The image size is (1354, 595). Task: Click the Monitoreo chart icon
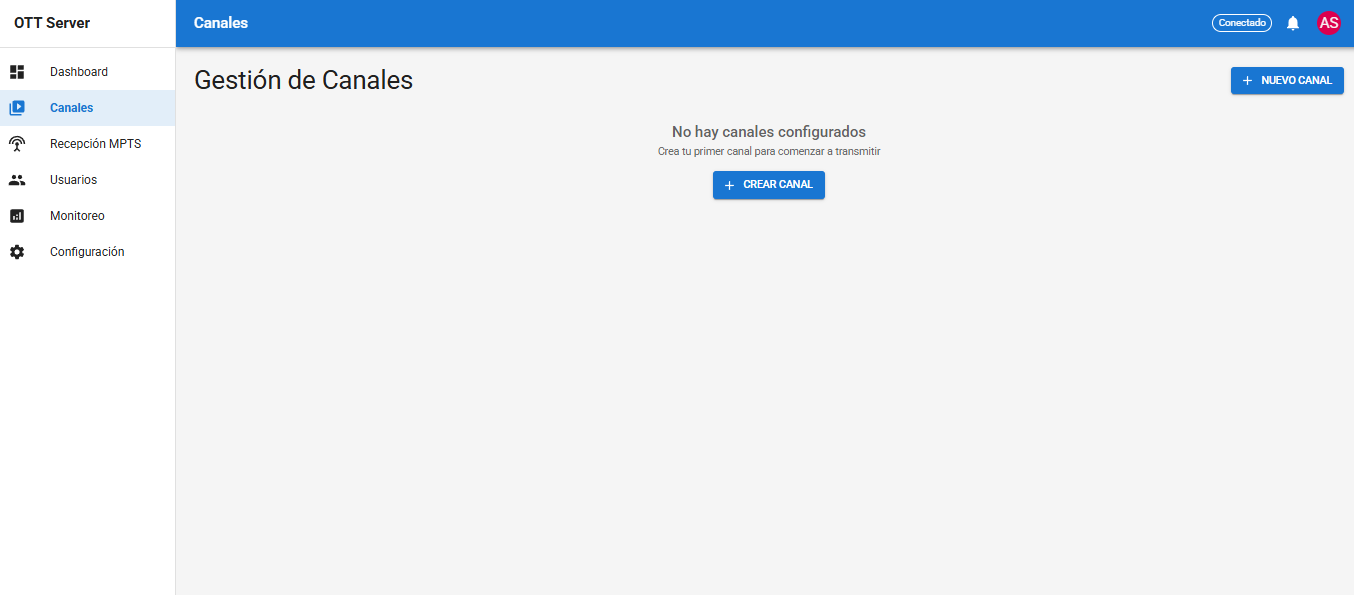coord(17,216)
